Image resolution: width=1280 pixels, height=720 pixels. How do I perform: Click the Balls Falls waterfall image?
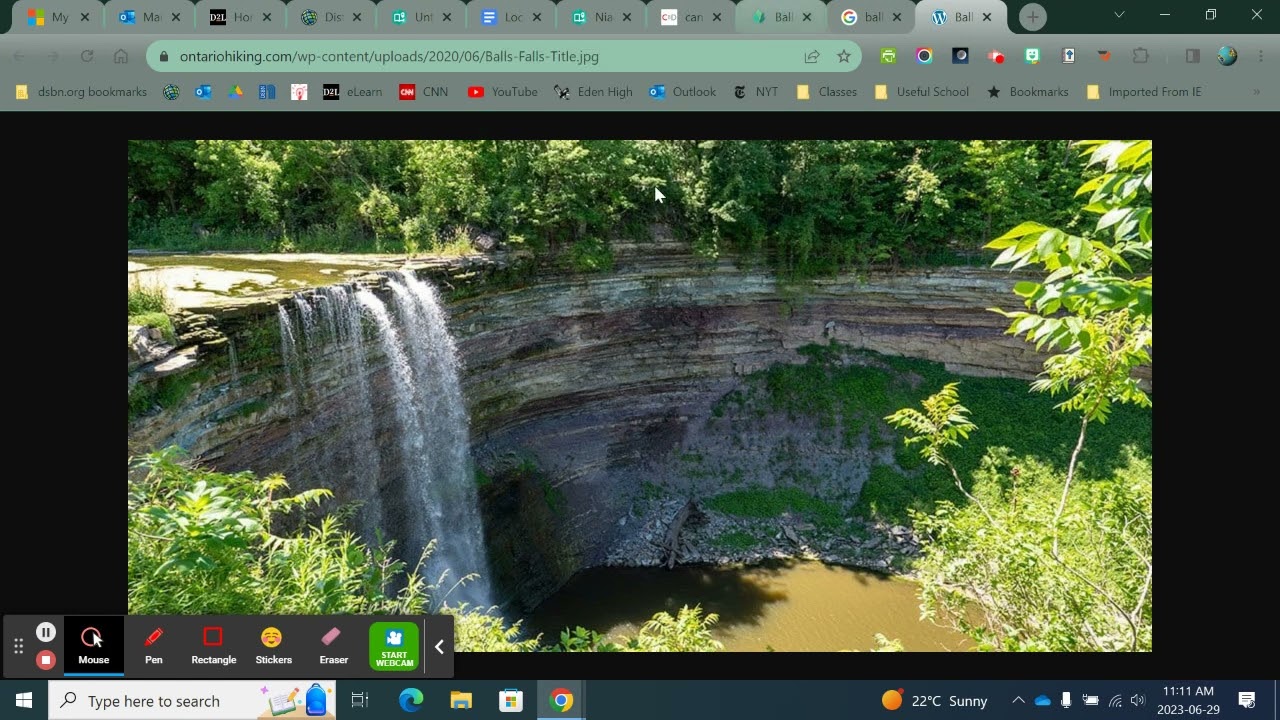click(x=640, y=396)
